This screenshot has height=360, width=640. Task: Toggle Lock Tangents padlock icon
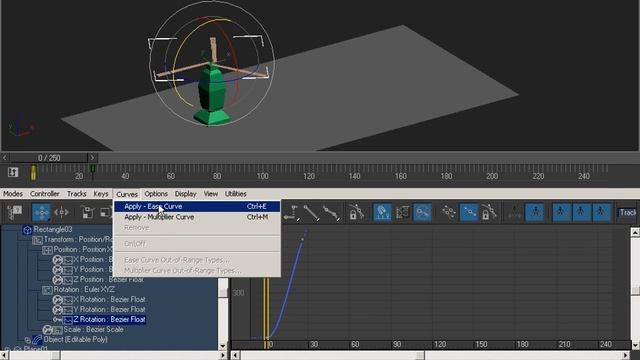[x=489, y=213]
